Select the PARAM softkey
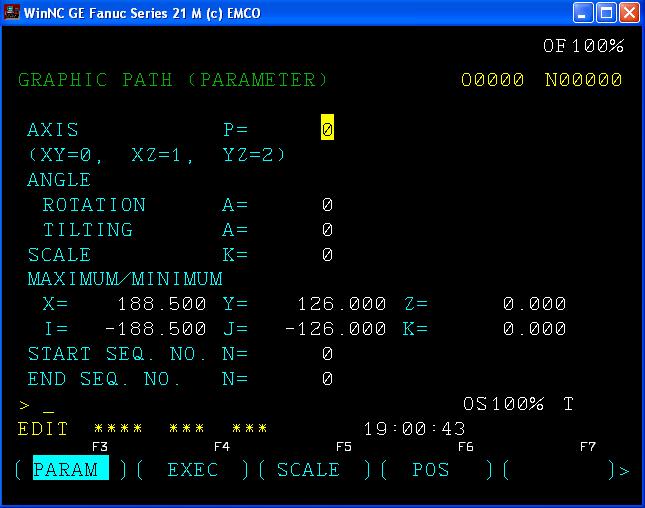This screenshot has width=645, height=508. 71,469
